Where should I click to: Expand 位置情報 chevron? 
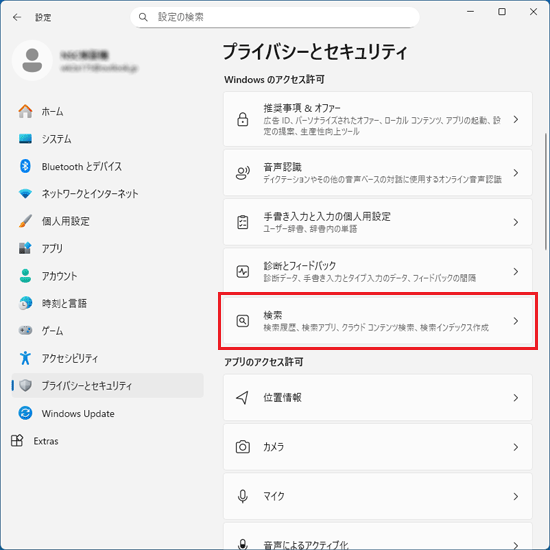[x=516, y=397]
